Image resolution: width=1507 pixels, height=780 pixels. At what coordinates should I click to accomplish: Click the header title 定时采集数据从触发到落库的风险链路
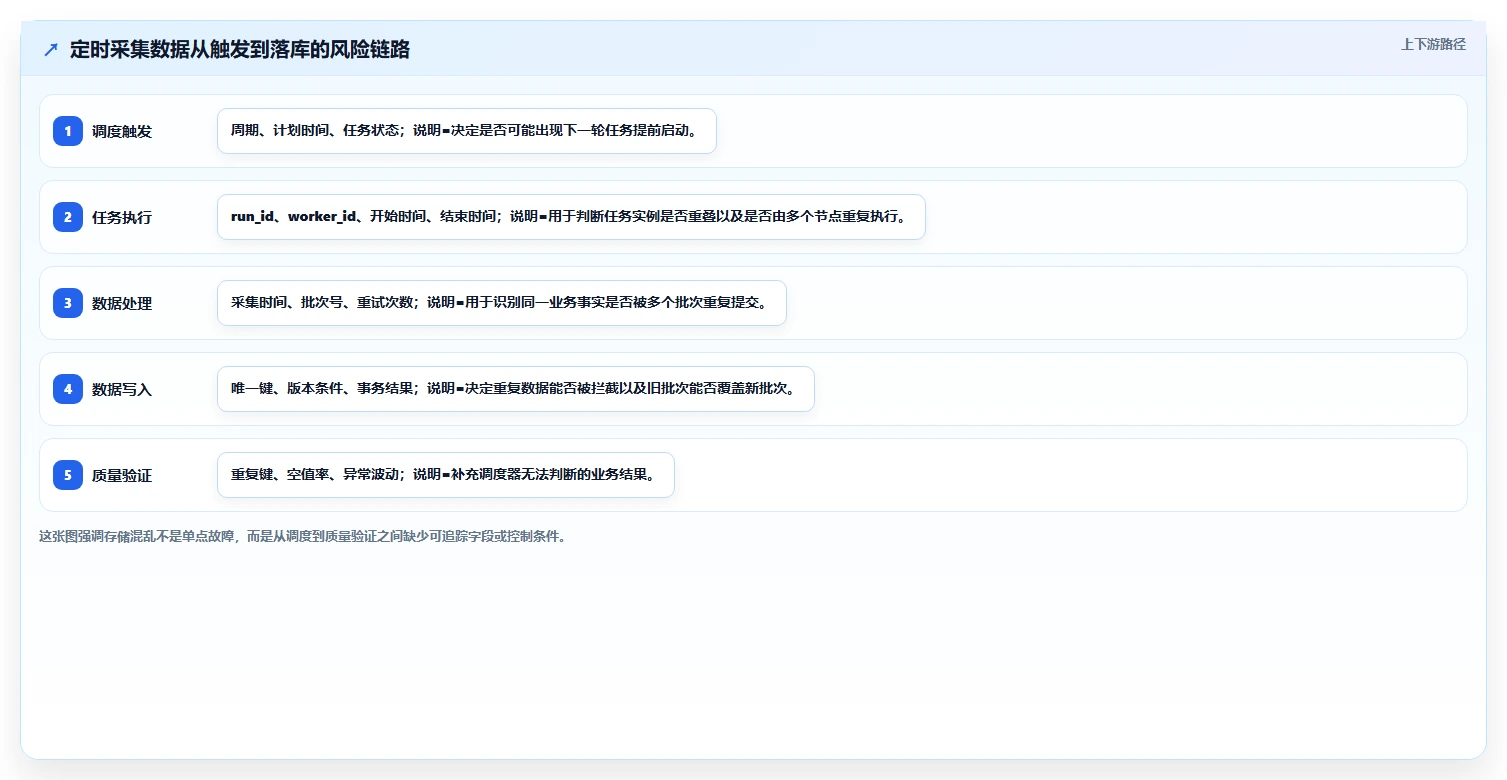(x=240, y=50)
